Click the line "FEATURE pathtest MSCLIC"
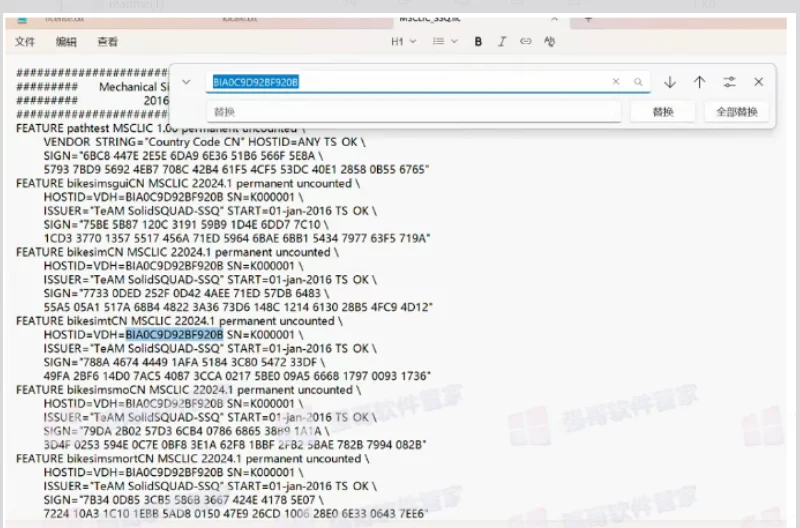800x528 pixels. 161,128
